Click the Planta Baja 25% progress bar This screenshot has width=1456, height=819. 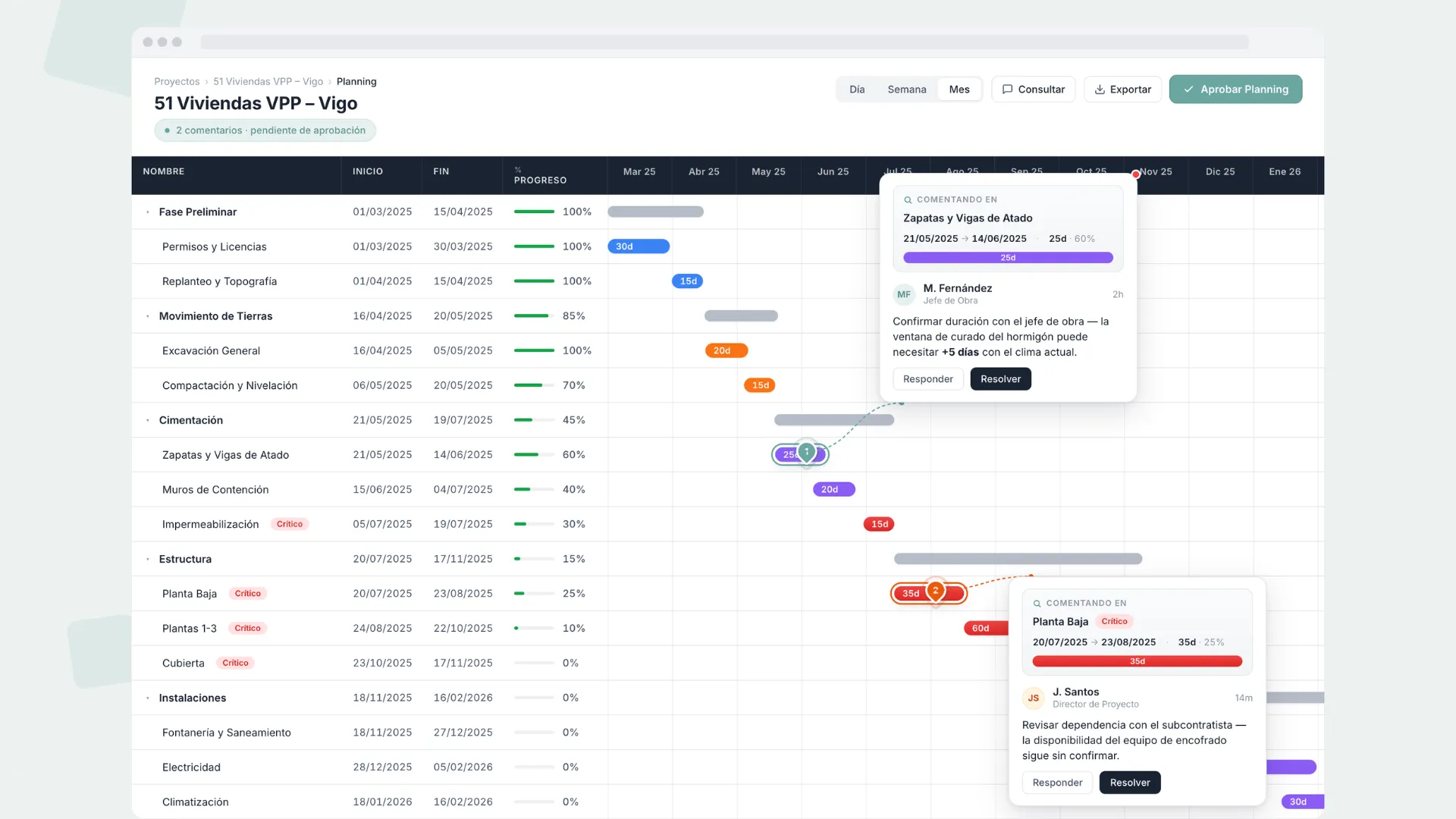534,594
